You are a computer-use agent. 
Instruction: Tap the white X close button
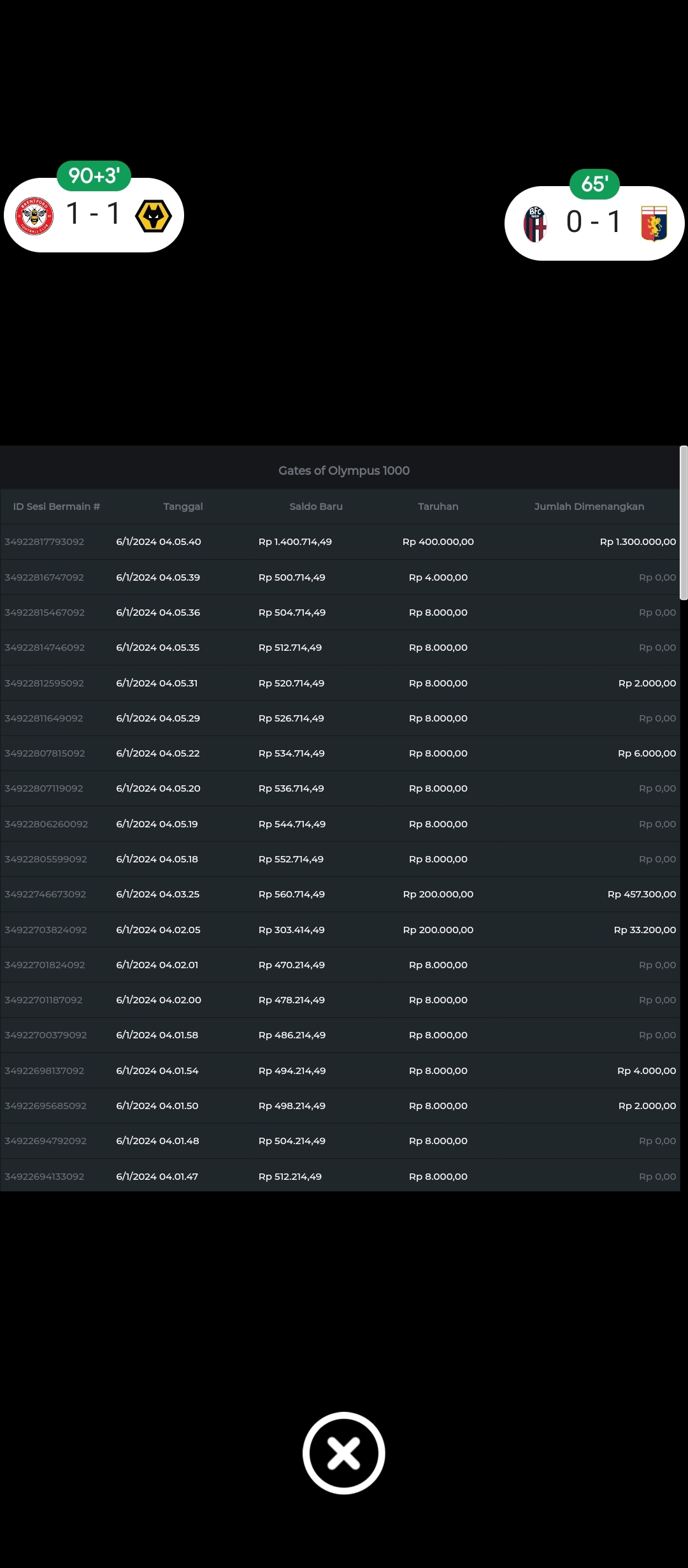tap(344, 1453)
